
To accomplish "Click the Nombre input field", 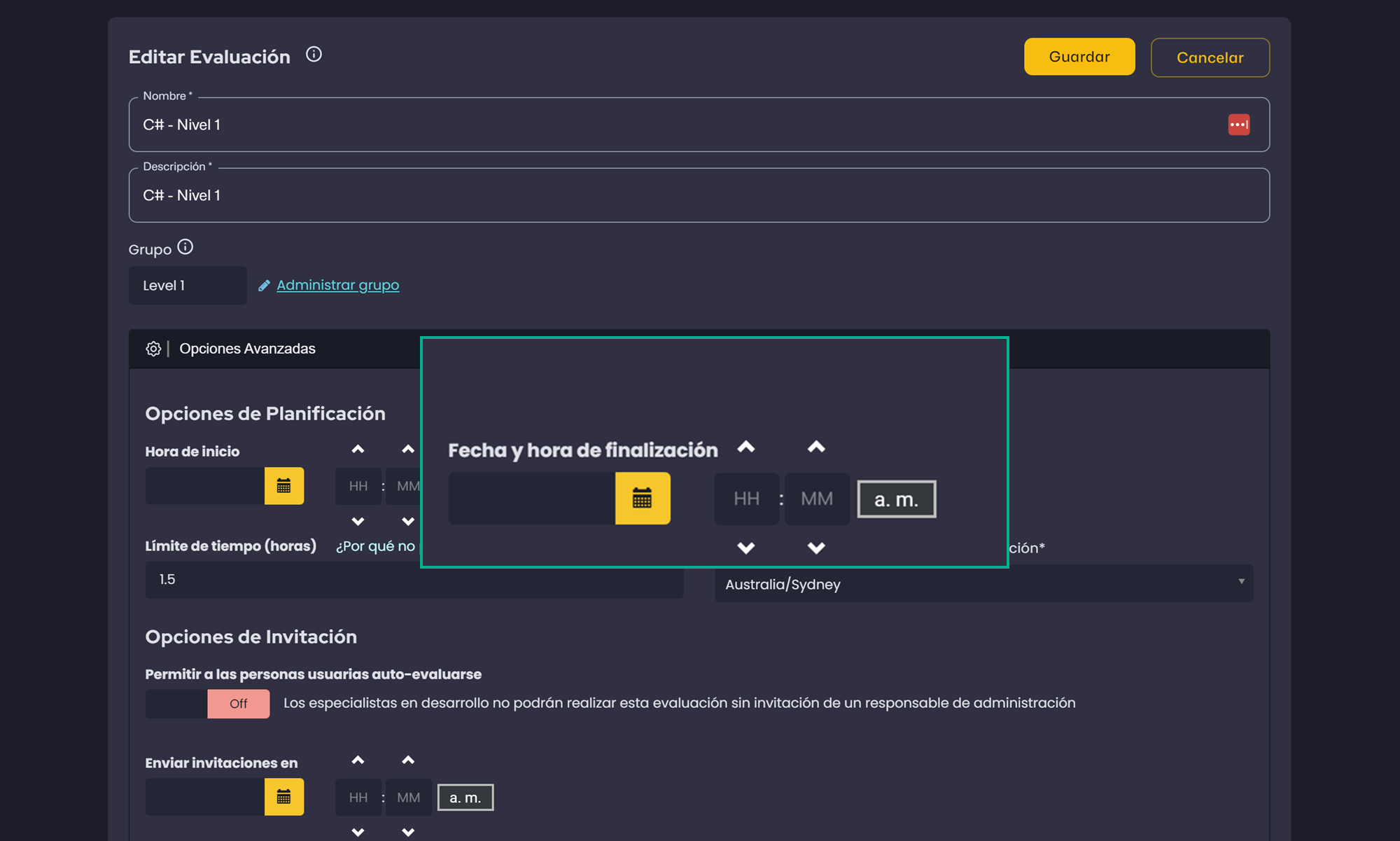I will (699, 125).
